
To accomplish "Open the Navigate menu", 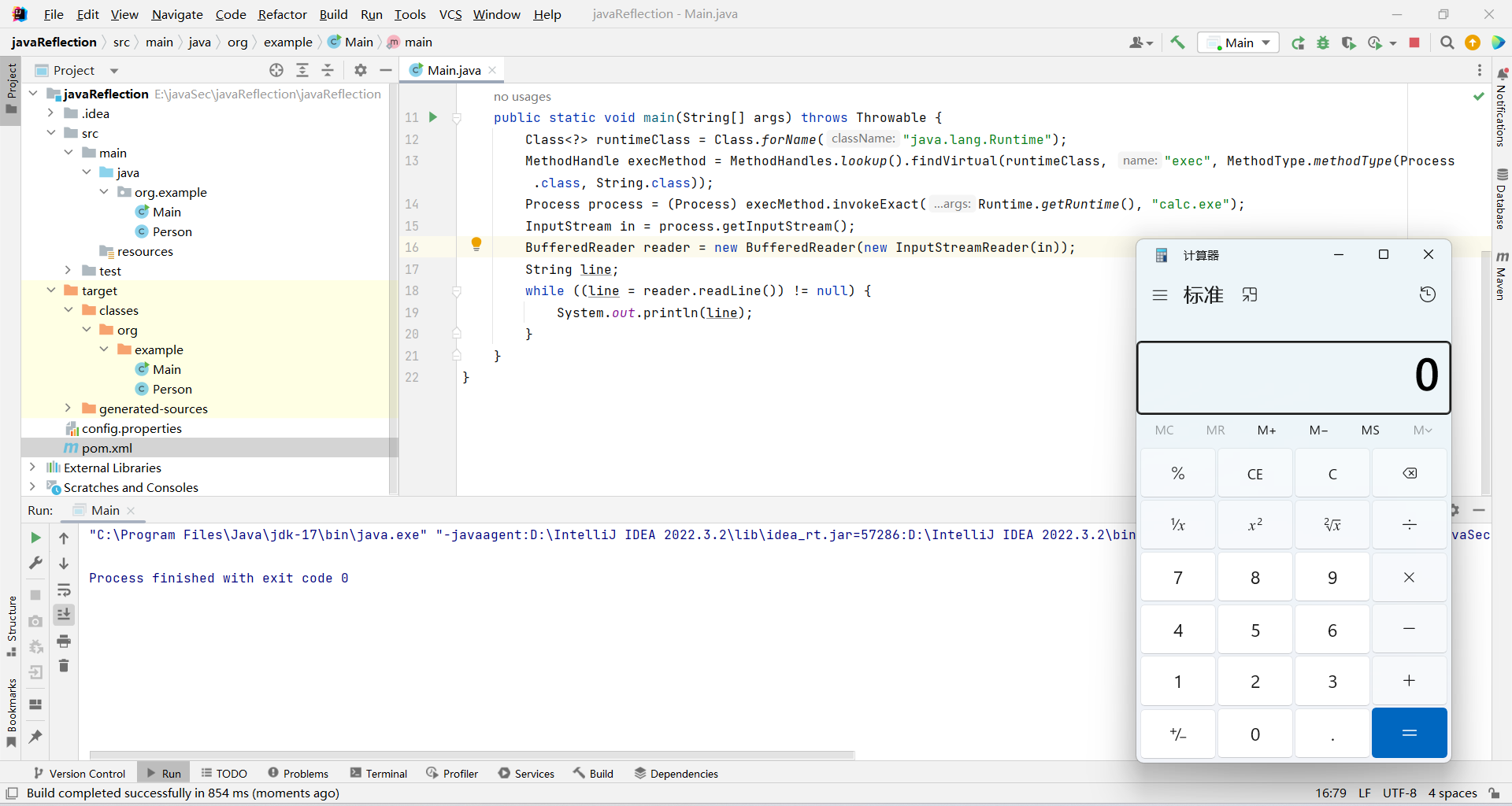I will [x=177, y=14].
